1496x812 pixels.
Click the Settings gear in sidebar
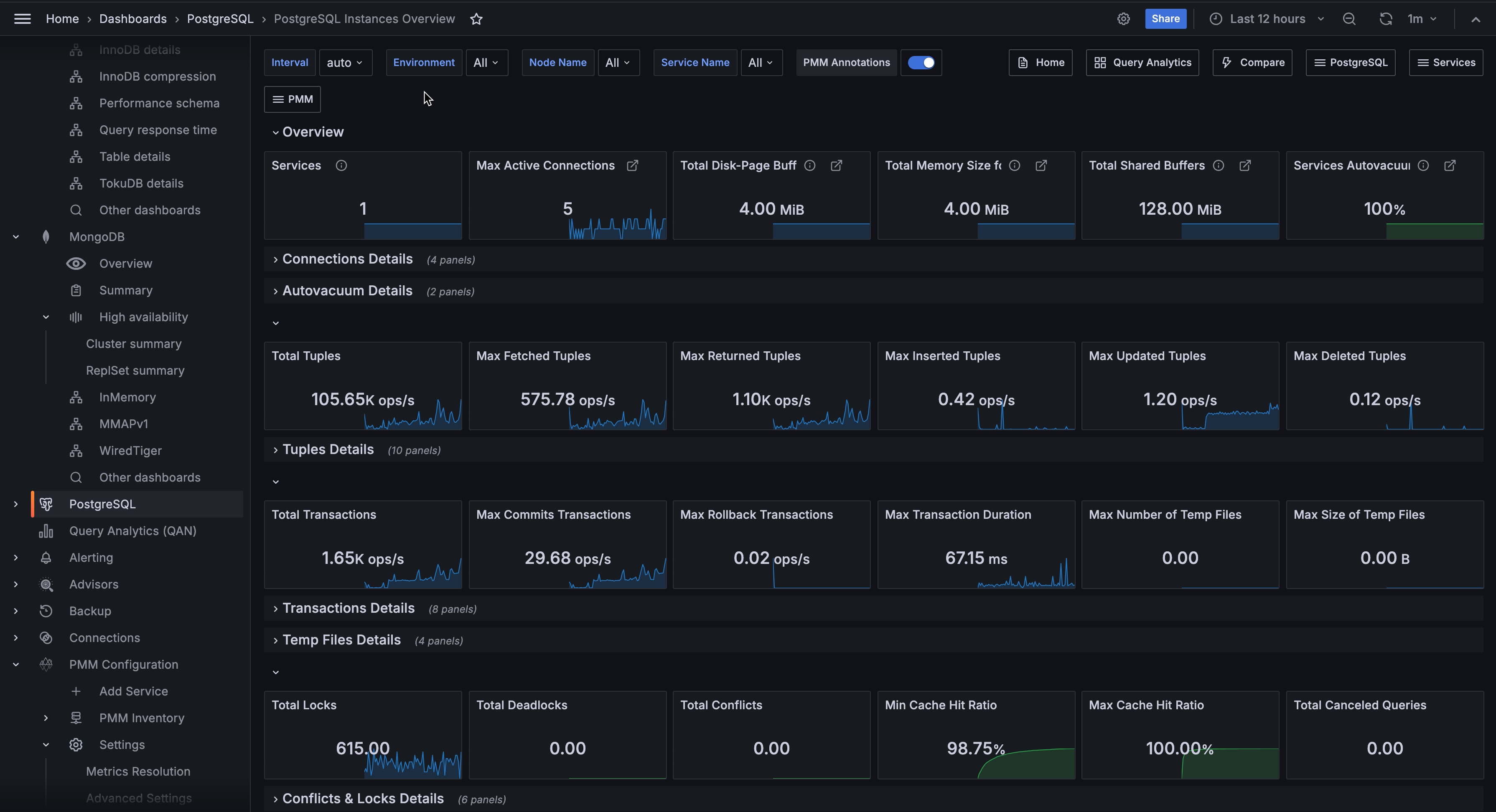pos(76,745)
